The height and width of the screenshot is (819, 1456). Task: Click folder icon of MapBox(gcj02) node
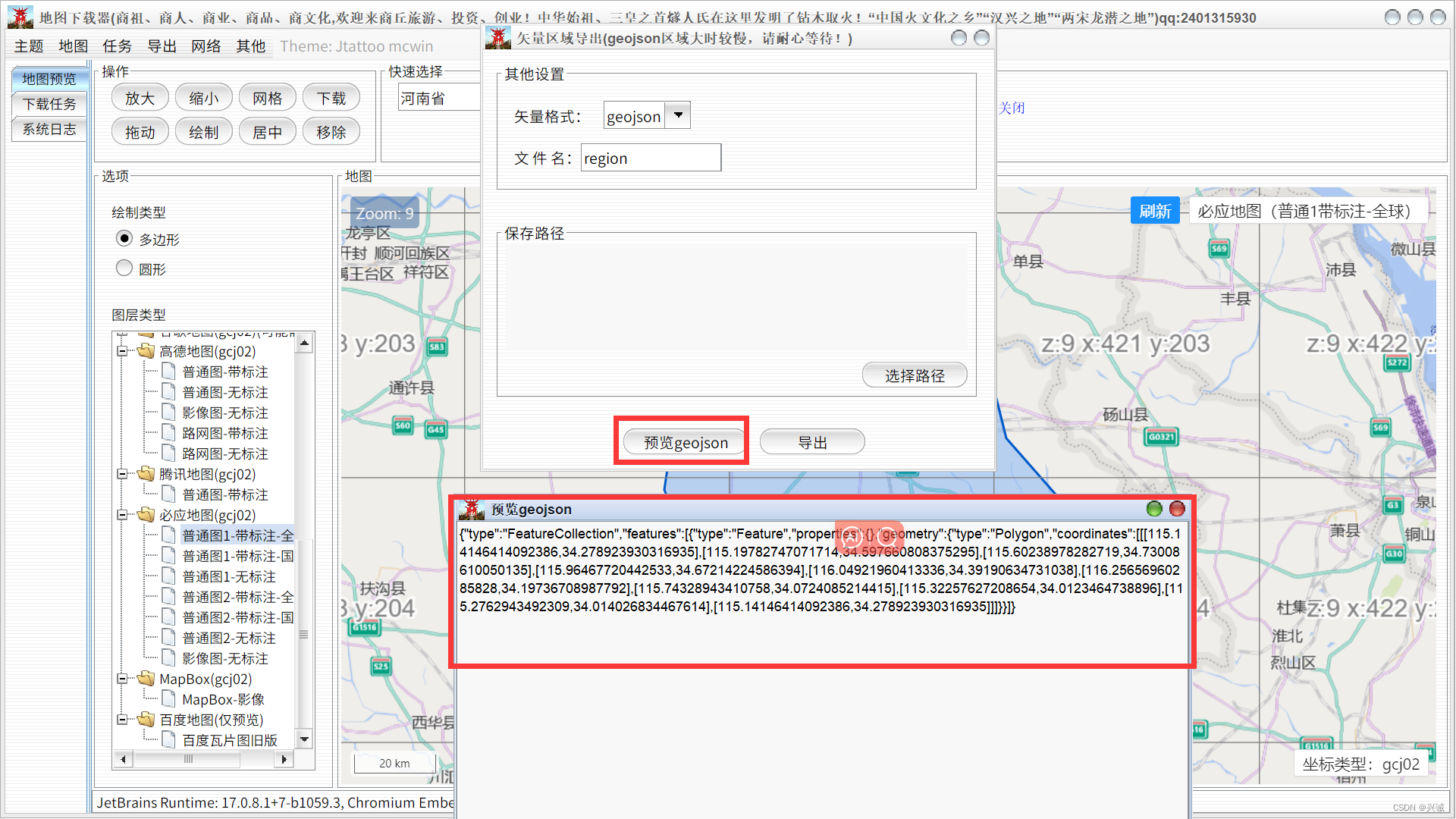(146, 679)
